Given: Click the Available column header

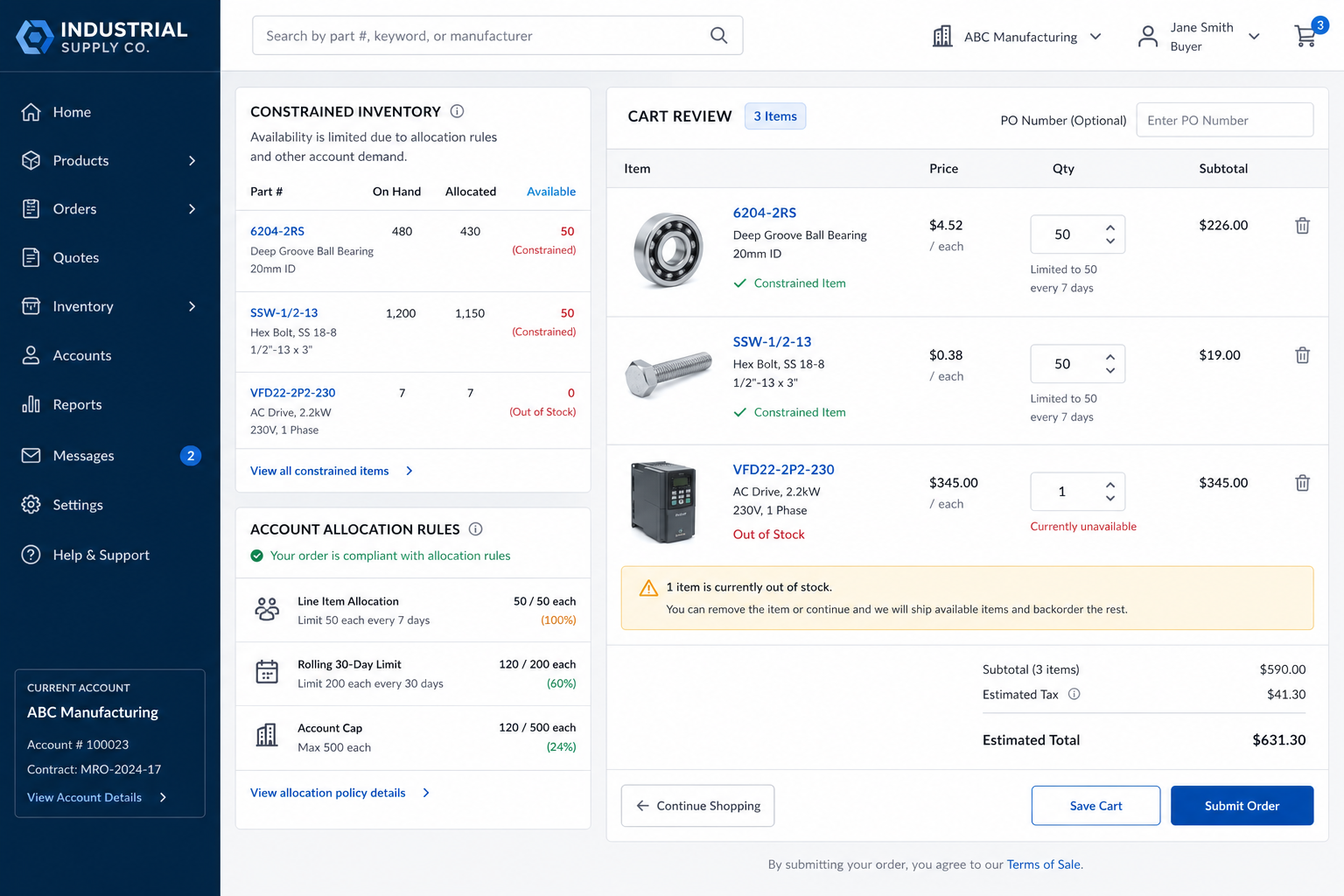Looking at the screenshot, I should 551,192.
